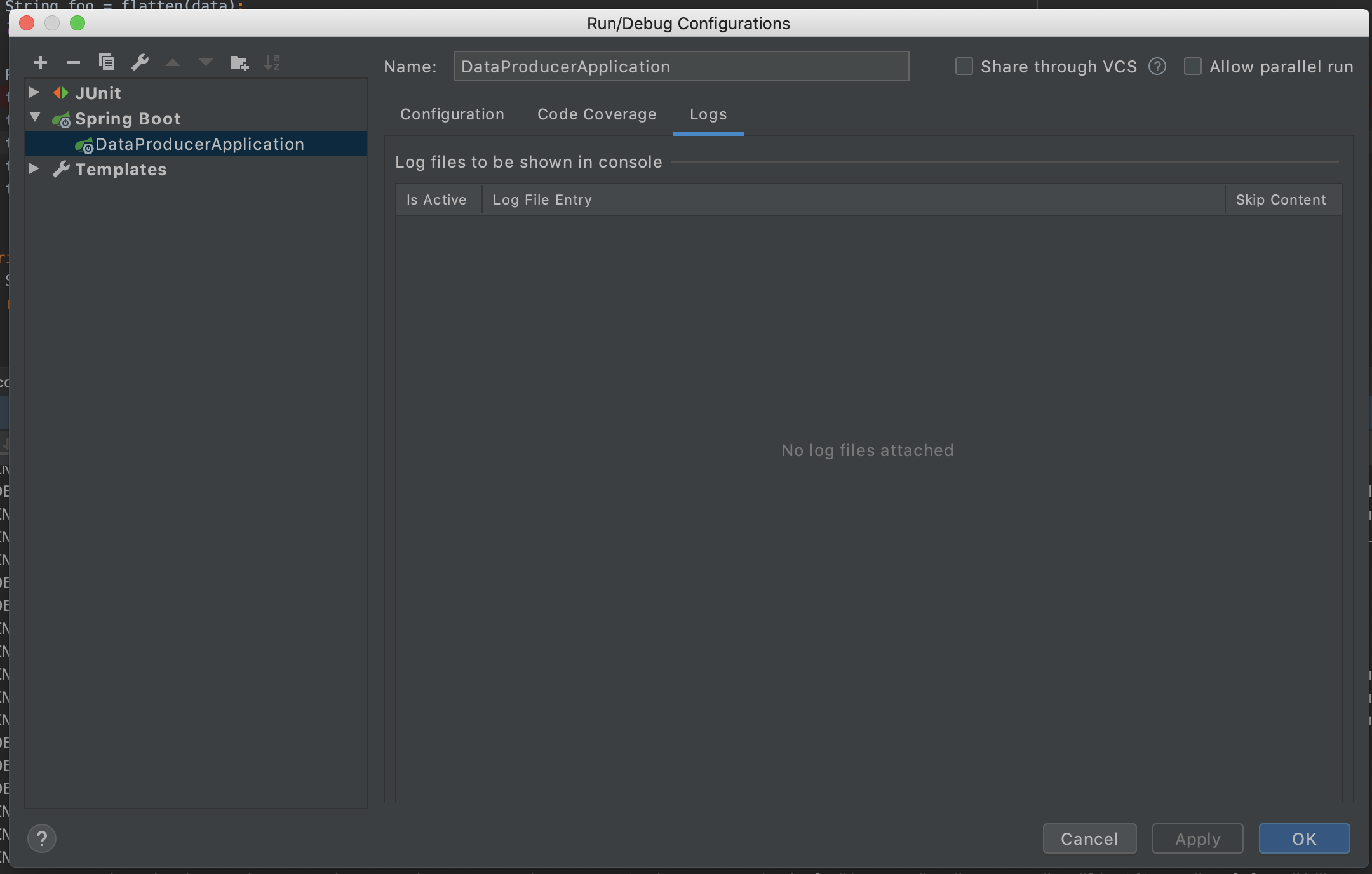Sort configurations alphabetically
Viewport: 1372px width, 874px height.
click(272, 62)
